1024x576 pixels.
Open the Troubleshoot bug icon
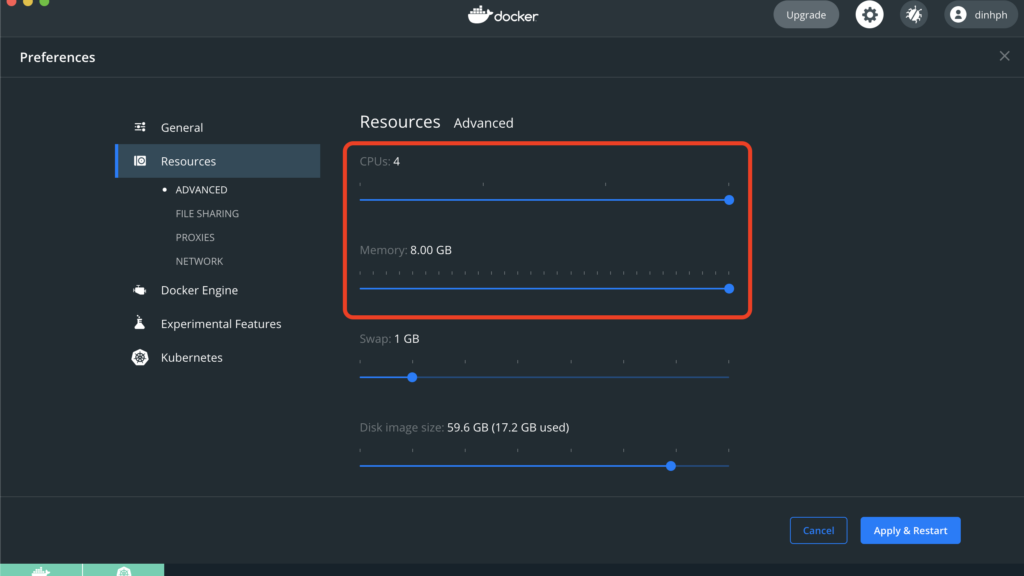pos(913,14)
